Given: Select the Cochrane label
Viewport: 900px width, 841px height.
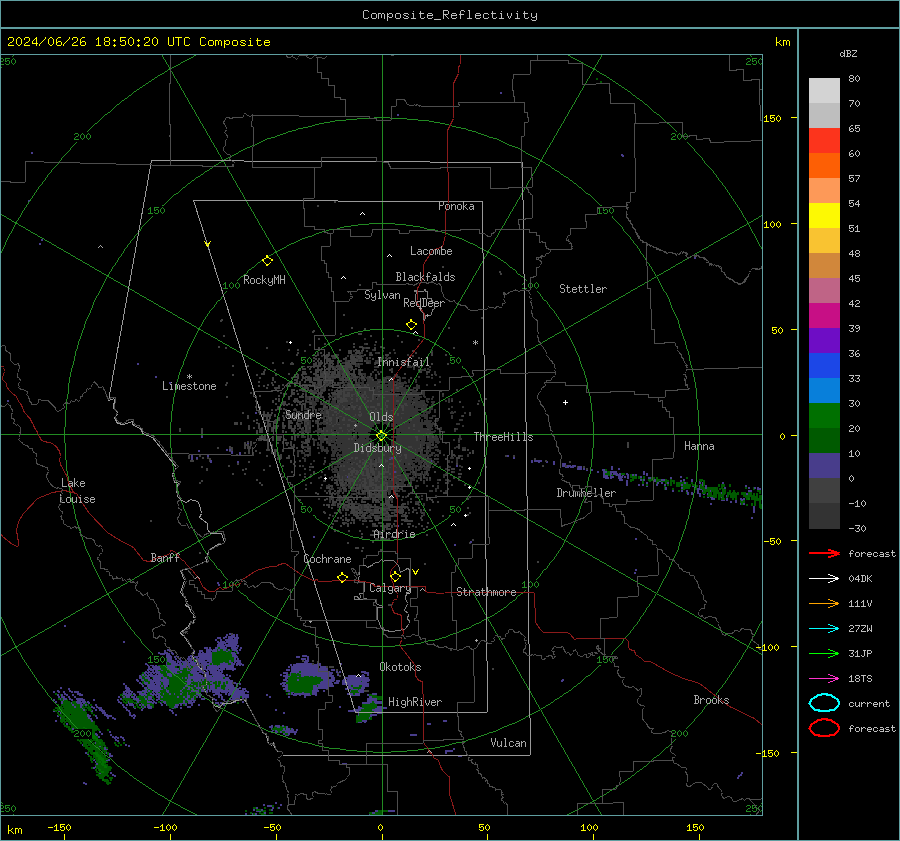Looking at the screenshot, I should 327,559.
